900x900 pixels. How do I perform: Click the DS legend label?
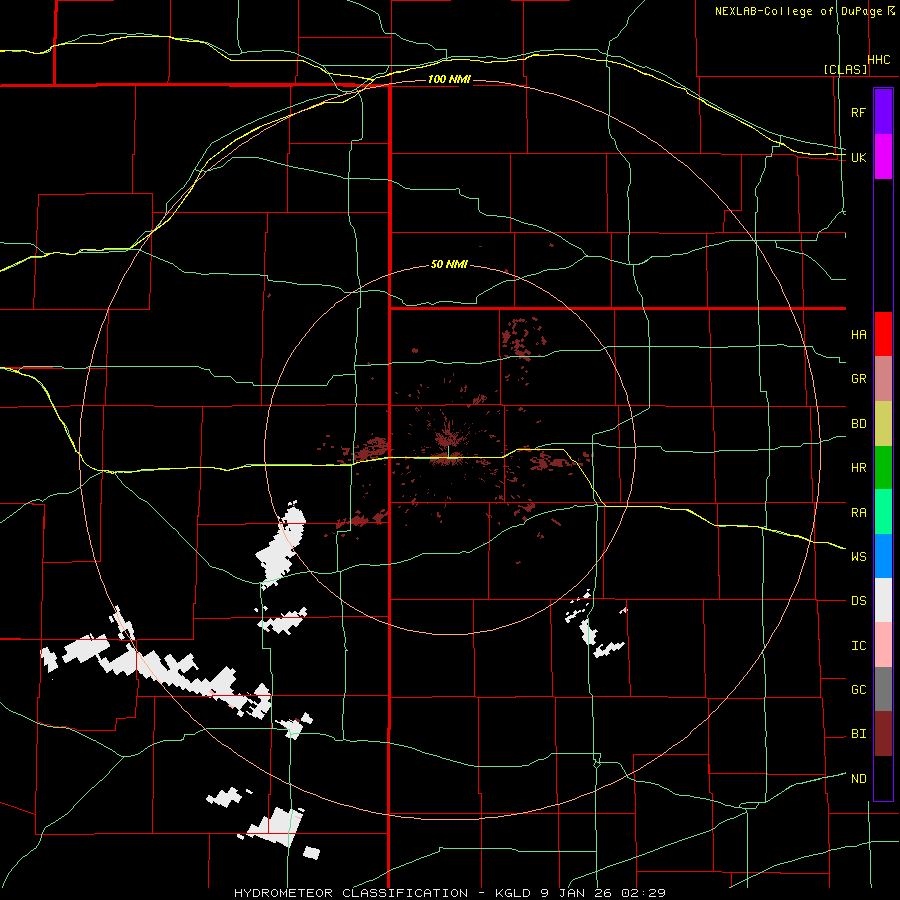click(858, 601)
